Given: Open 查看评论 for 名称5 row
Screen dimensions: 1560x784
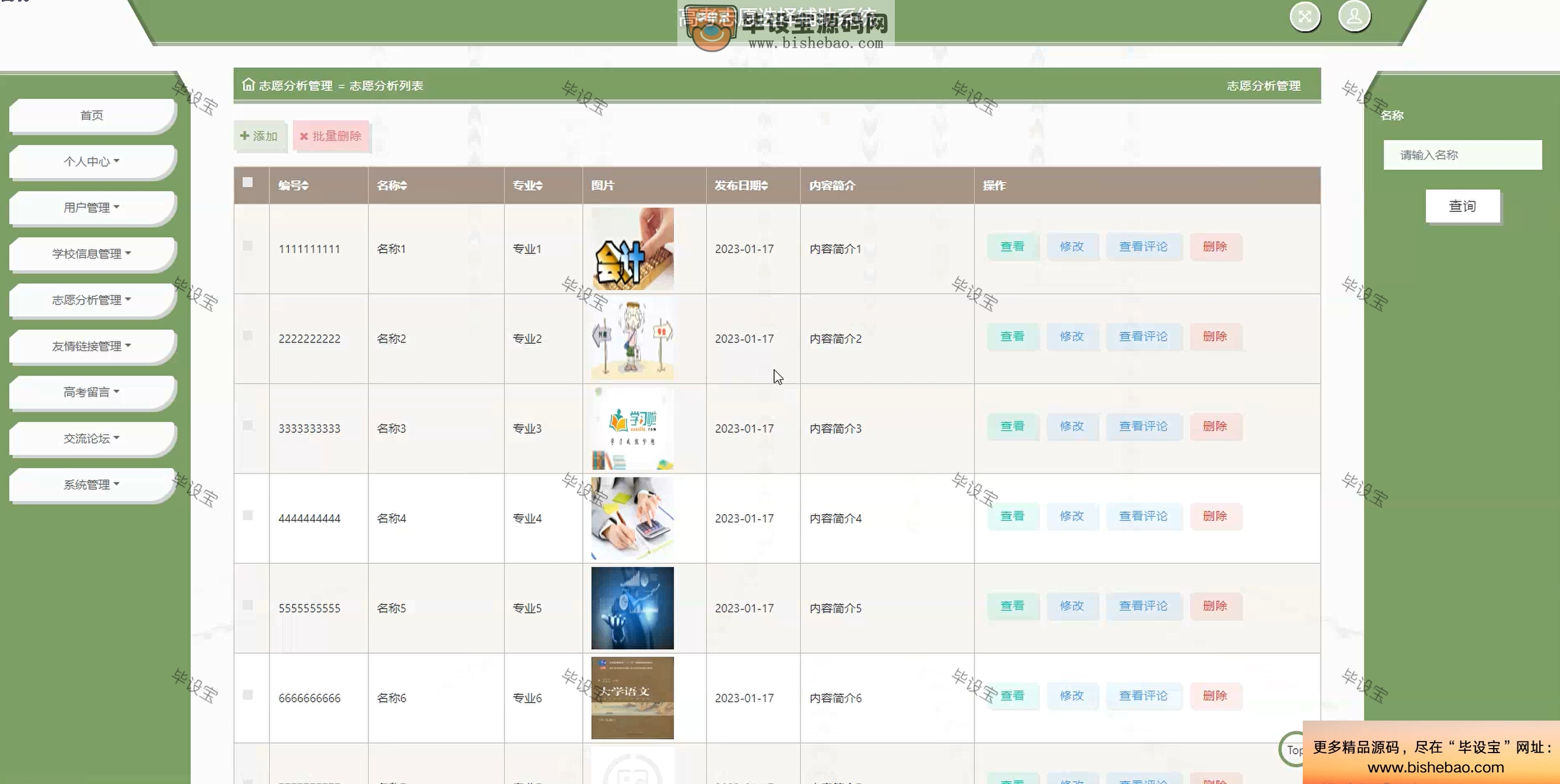Looking at the screenshot, I should point(1143,605).
